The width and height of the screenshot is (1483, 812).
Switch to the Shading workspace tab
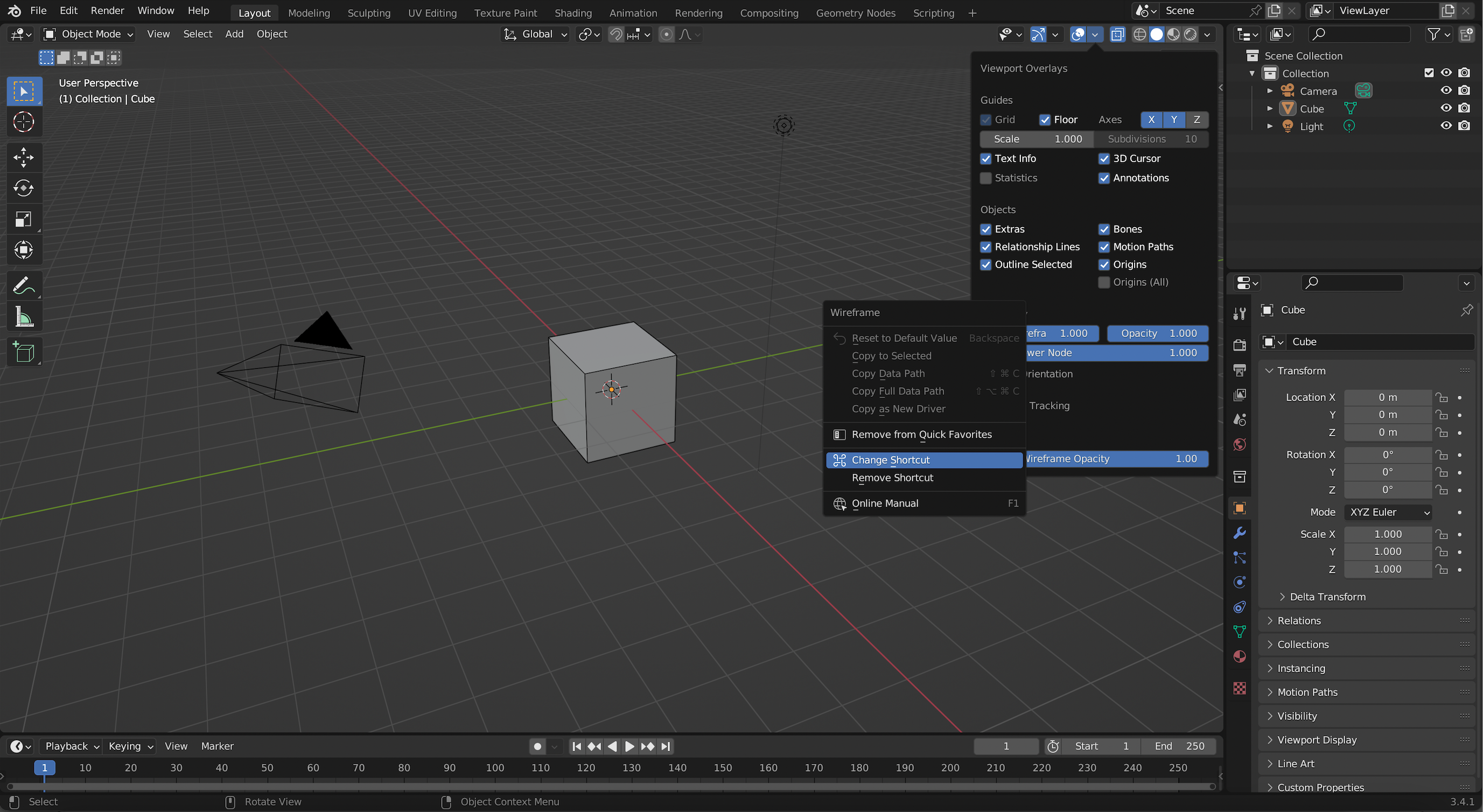(x=573, y=13)
